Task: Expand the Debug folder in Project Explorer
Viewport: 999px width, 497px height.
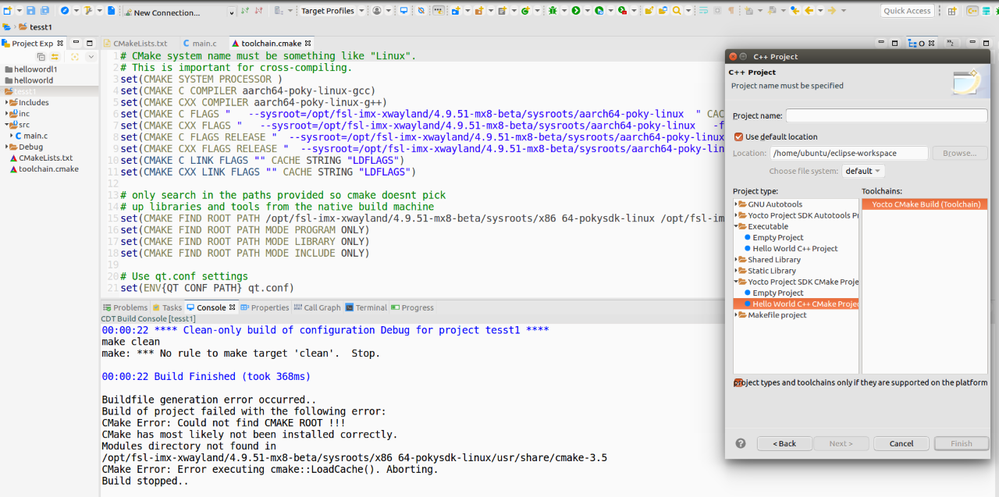Action: point(6,147)
